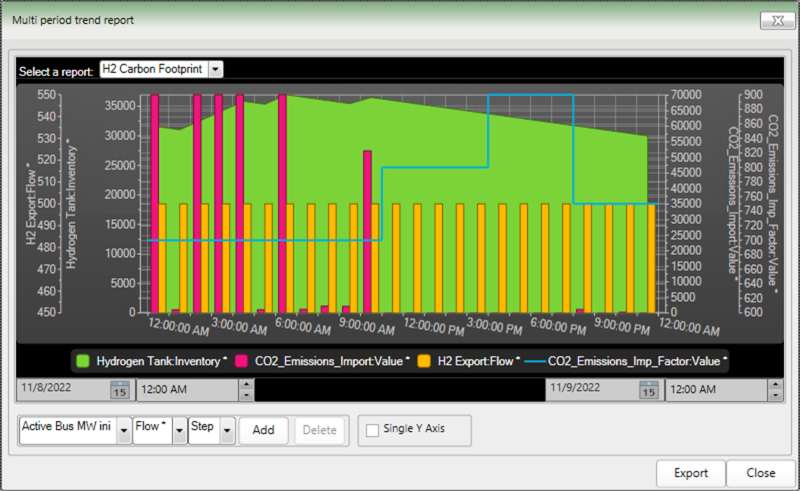Select the CO2_Emissions_Import:Value legend label

(x=332, y=361)
